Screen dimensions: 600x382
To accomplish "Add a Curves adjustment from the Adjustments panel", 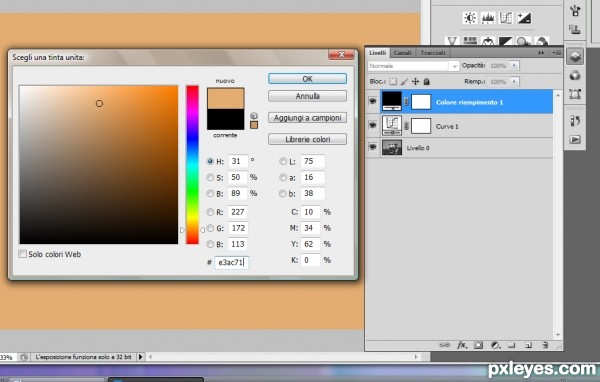I will pyautogui.click(x=506, y=18).
